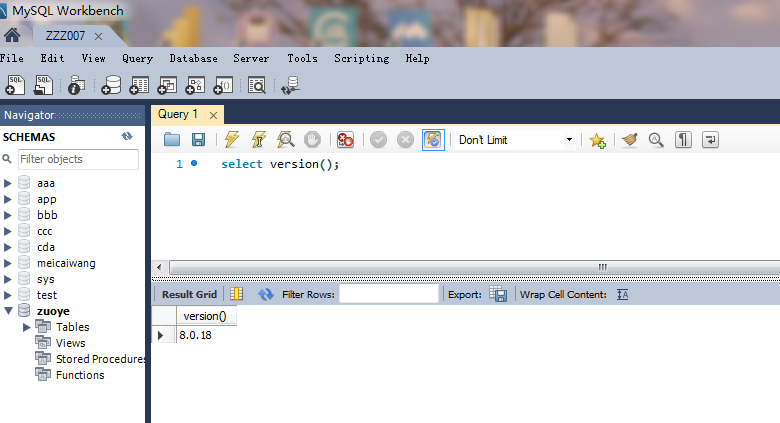Open the Edit menu
This screenshot has width=780, height=423.
point(52,58)
